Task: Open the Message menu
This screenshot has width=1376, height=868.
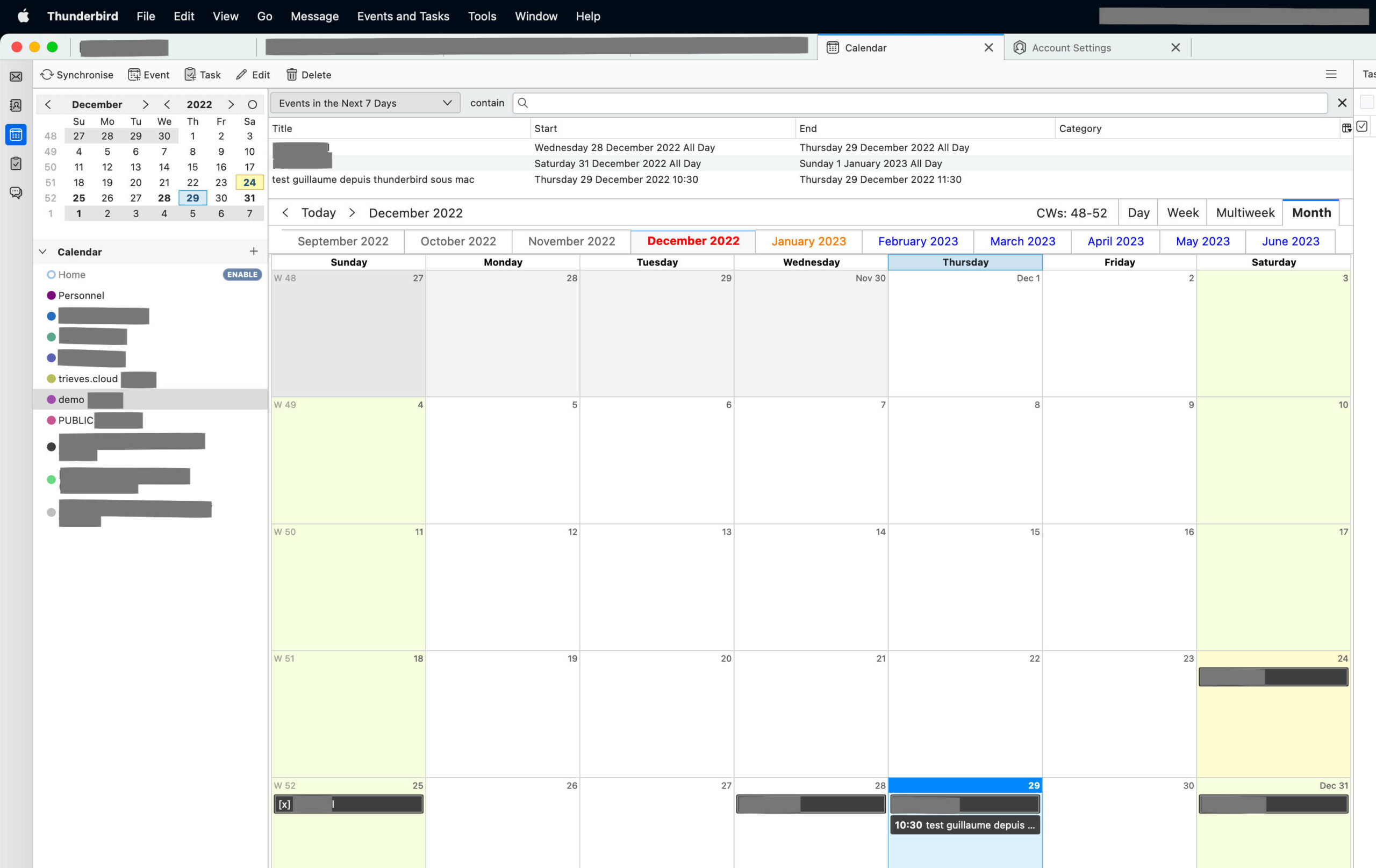Action: pos(314,16)
